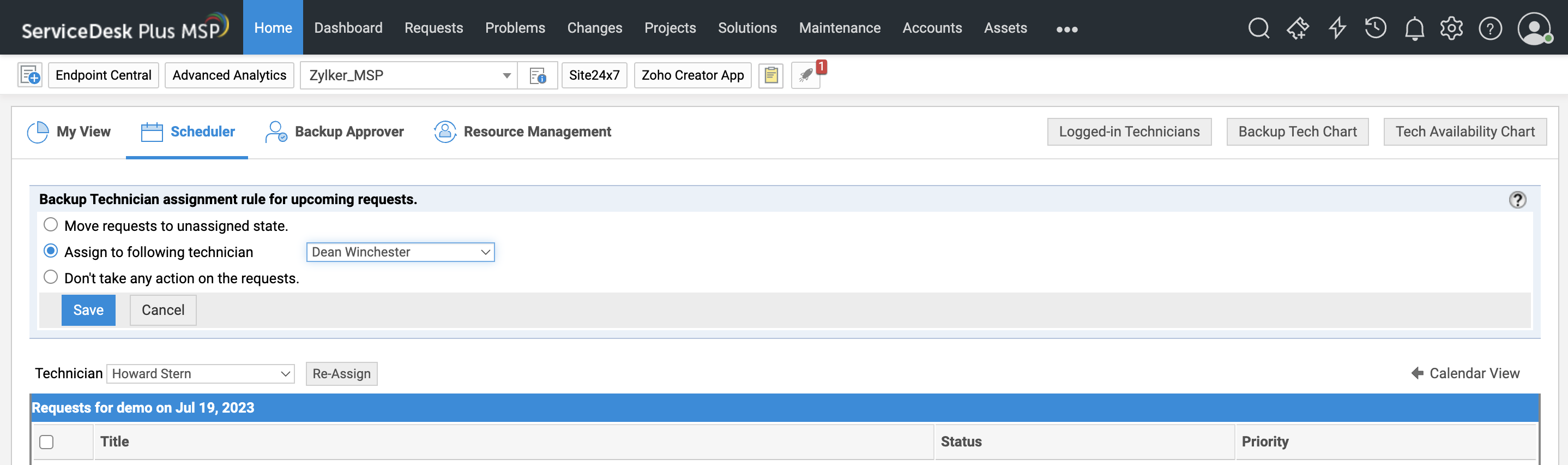1568x465 pixels.
Task: Open the recent history clock icon
Action: point(1375,28)
